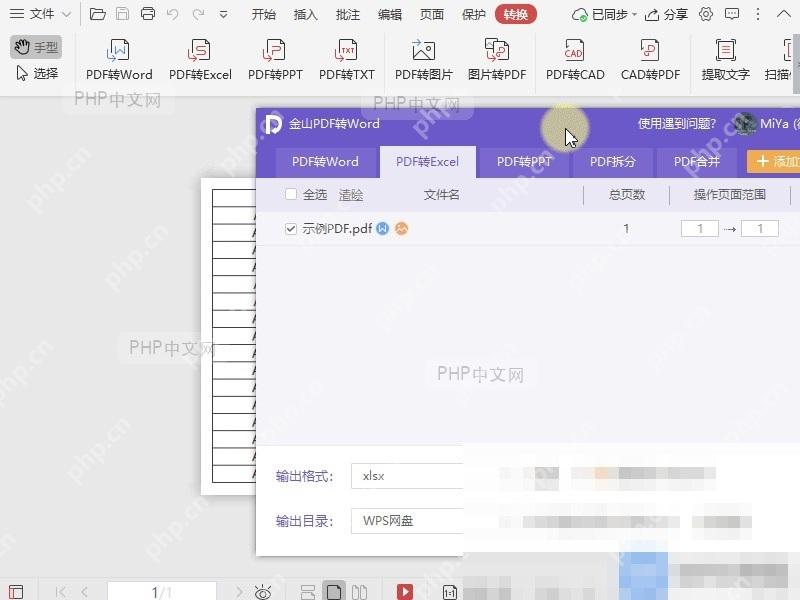The width and height of the screenshot is (800, 600).
Task: Open the PDF拆分 tab in converter dialog
Action: tap(612, 162)
